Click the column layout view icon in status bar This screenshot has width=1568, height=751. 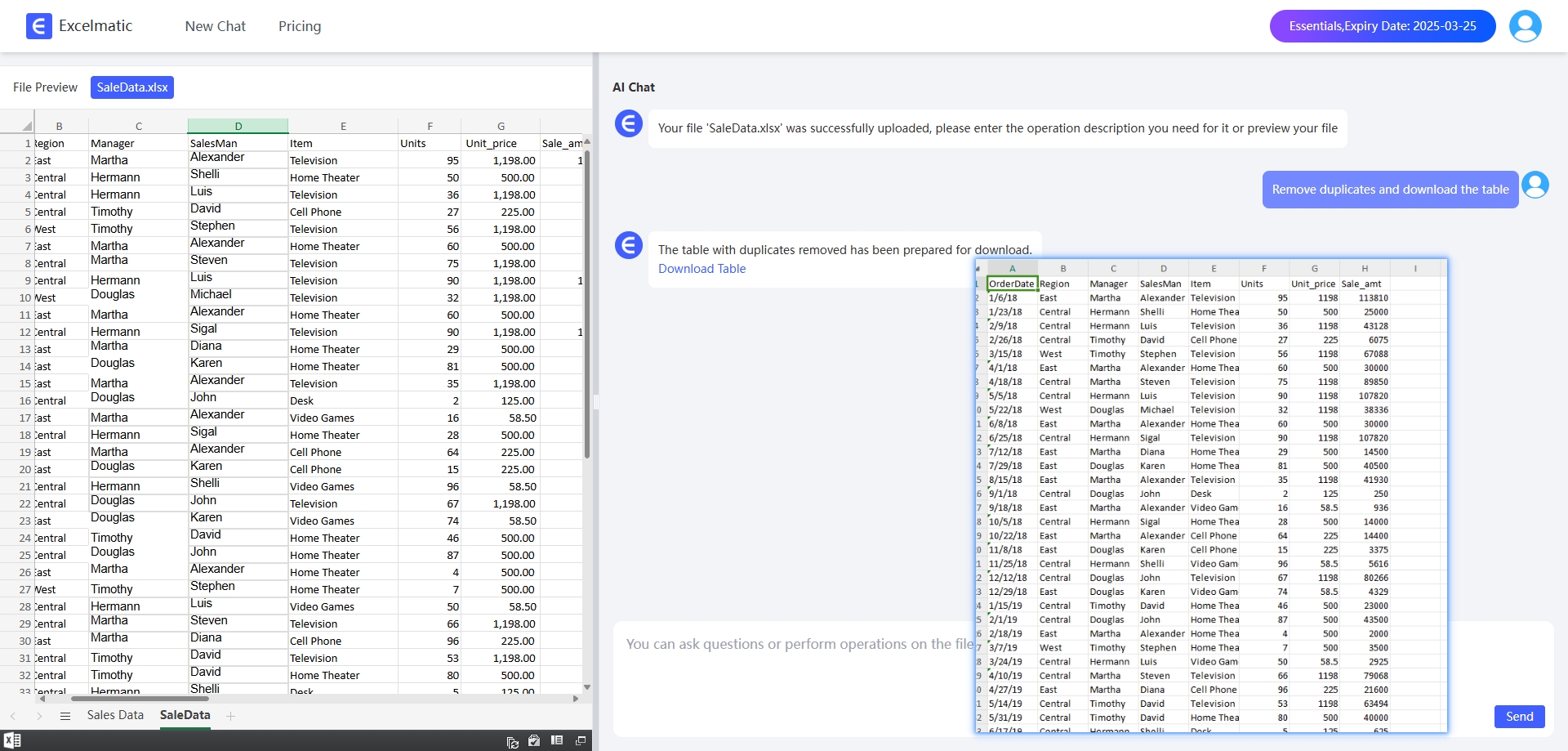click(x=557, y=740)
